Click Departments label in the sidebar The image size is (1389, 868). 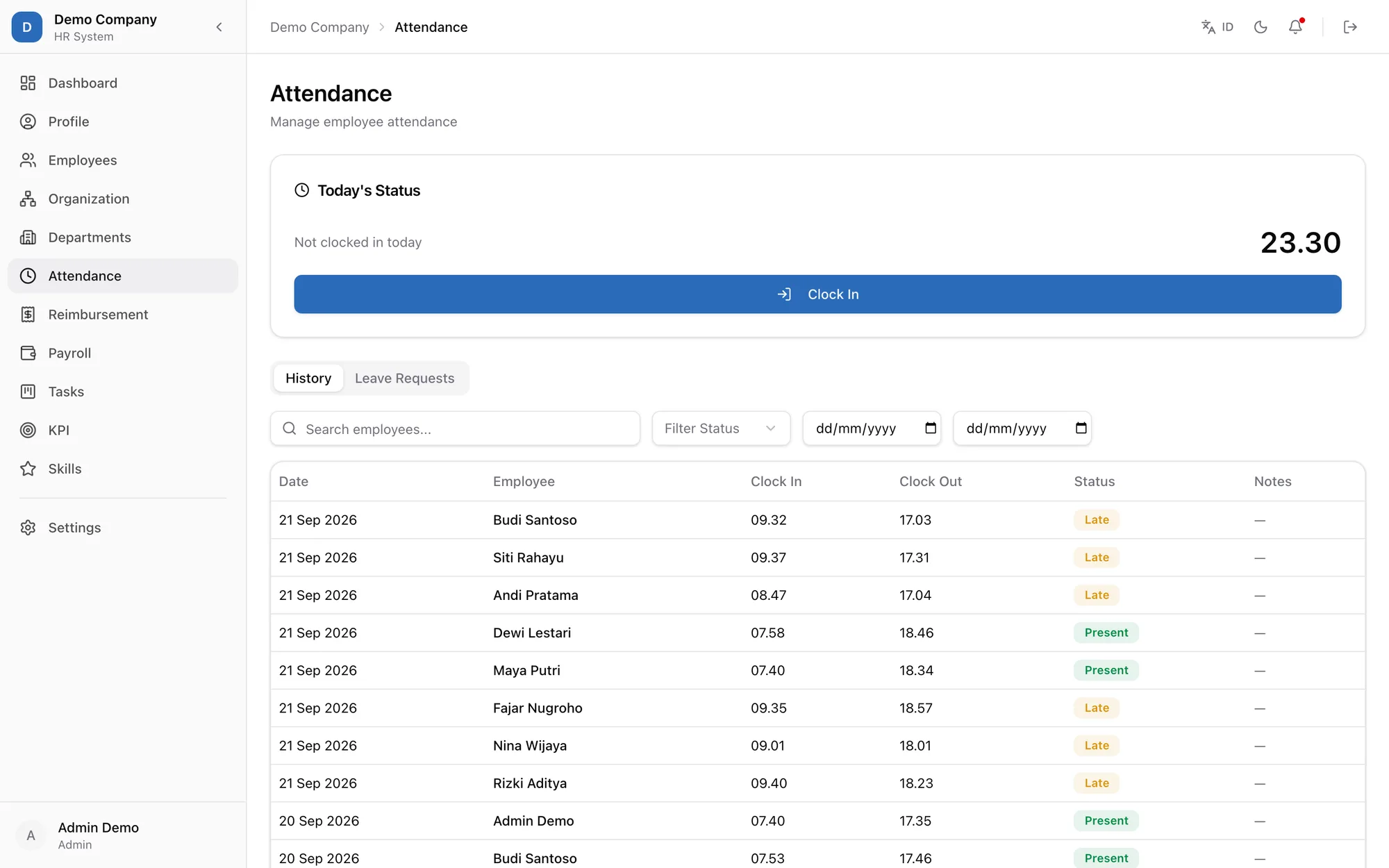90,237
